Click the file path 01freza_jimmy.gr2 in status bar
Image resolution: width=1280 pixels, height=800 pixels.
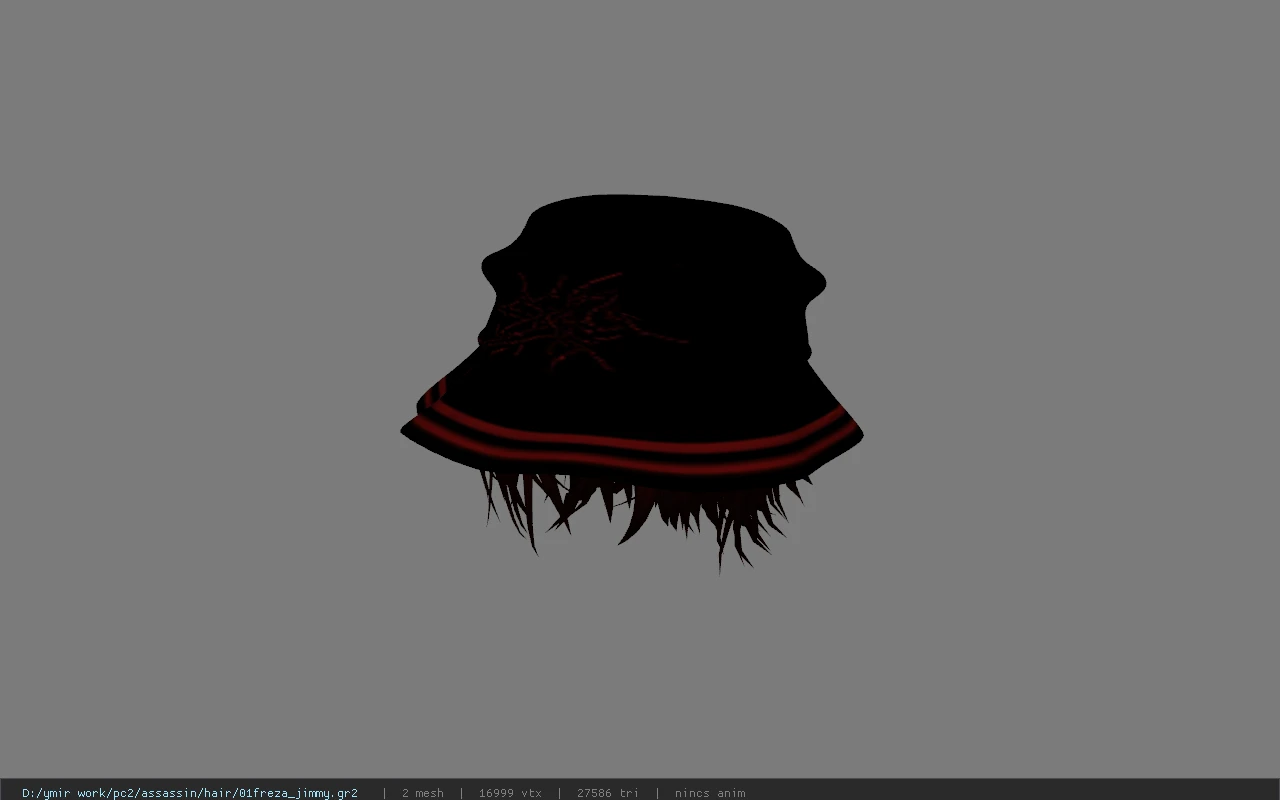click(x=190, y=793)
